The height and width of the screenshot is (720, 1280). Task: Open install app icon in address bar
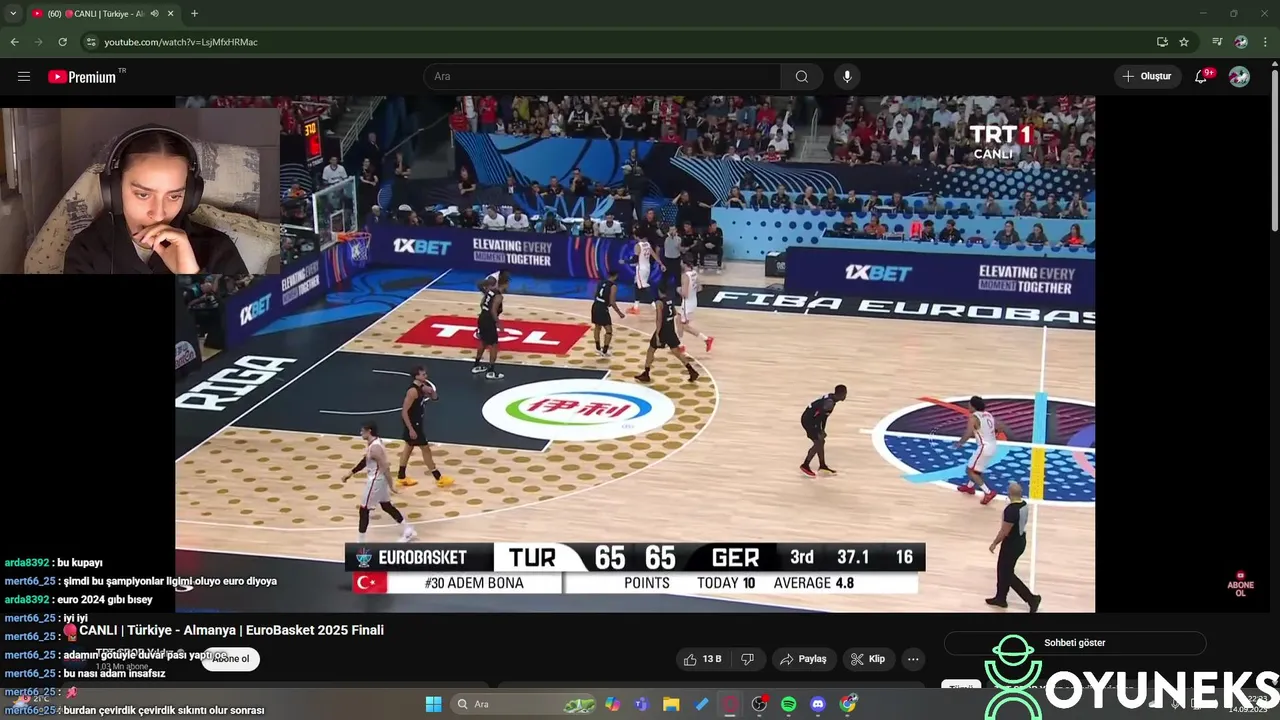[1162, 42]
